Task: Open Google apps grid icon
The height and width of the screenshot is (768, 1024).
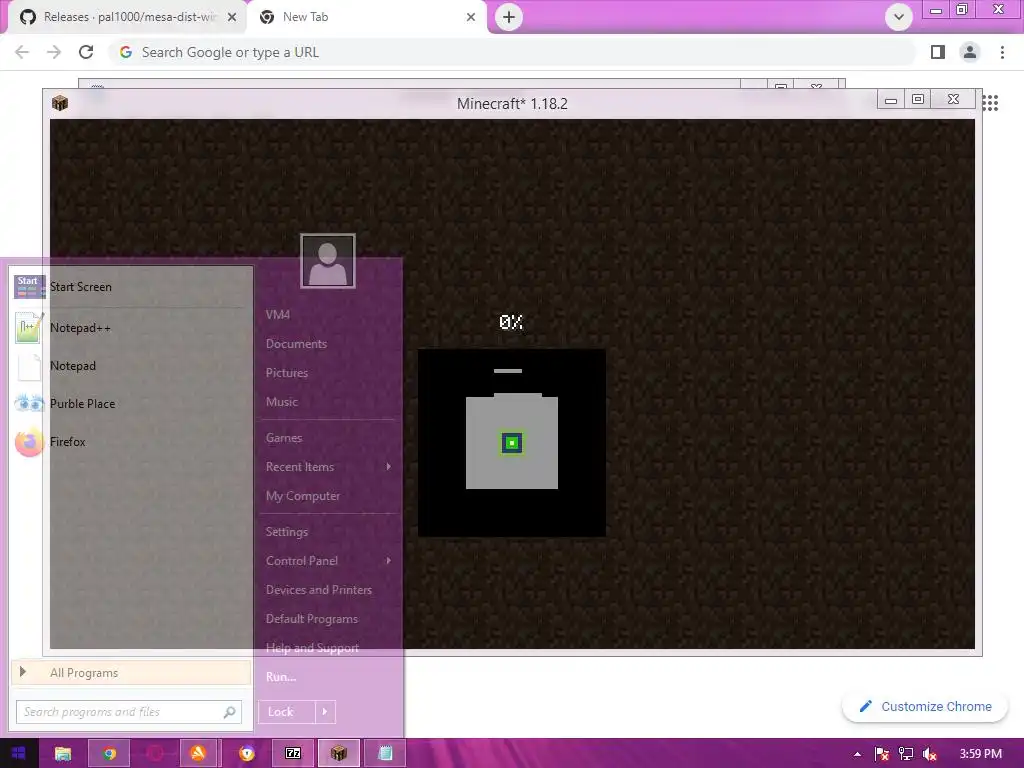Action: (990, 103)
